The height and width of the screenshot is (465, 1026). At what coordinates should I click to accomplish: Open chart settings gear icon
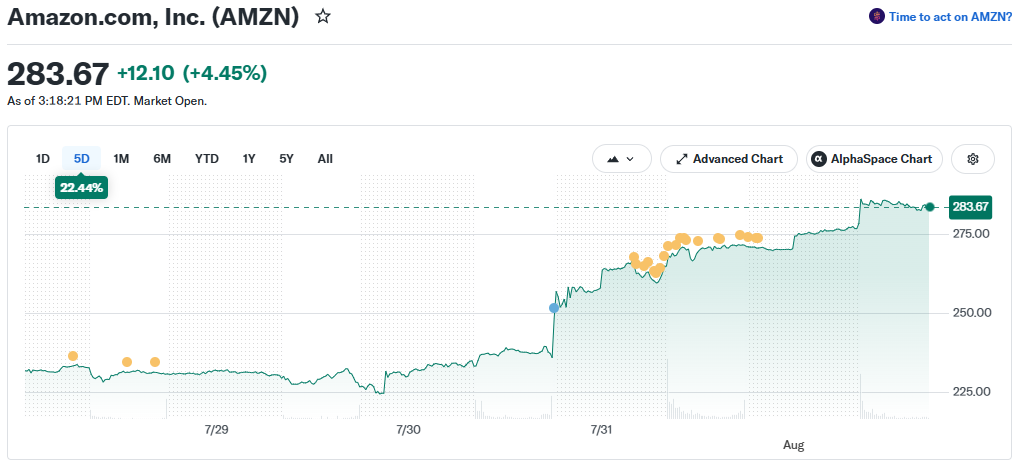(972, 159)
